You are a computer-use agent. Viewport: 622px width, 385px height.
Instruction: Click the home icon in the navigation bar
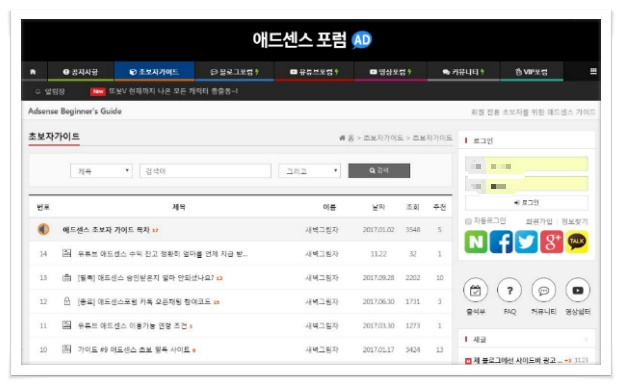point(33,72)
